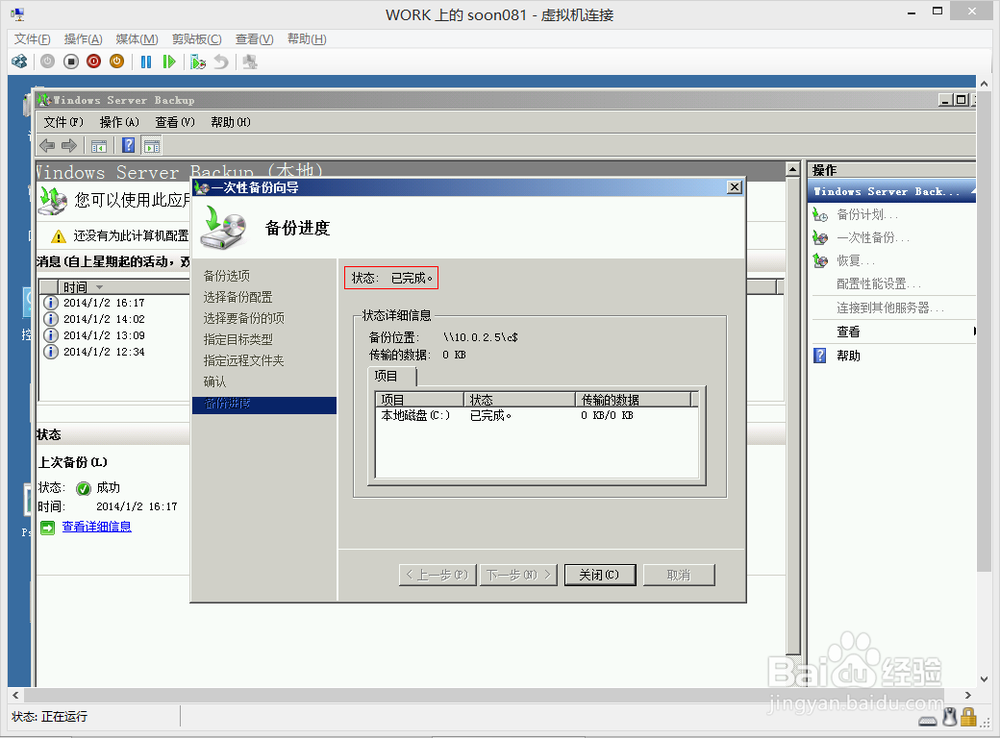Open 查看详细信息 link

[96, 526]
